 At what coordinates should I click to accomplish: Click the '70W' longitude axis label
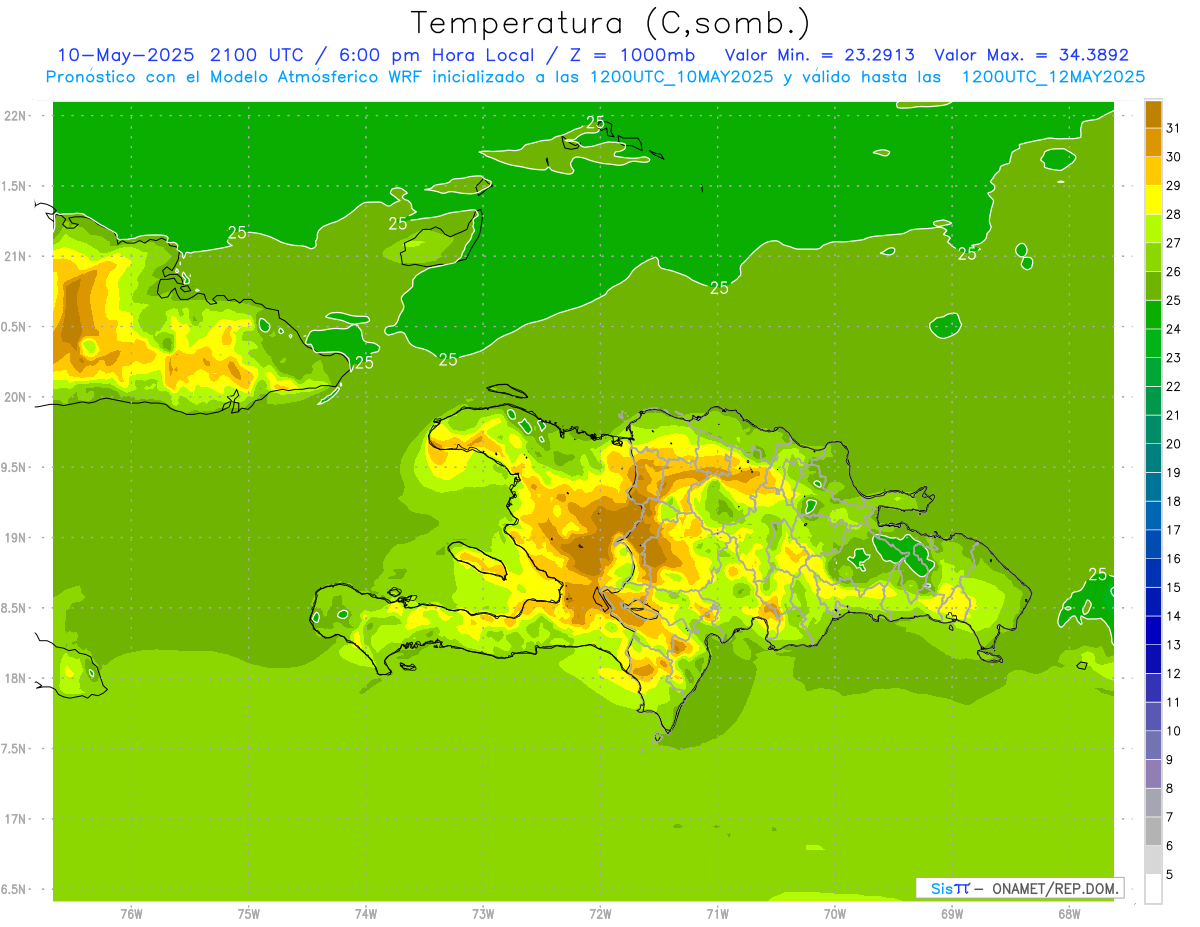(x=834, y=913)
